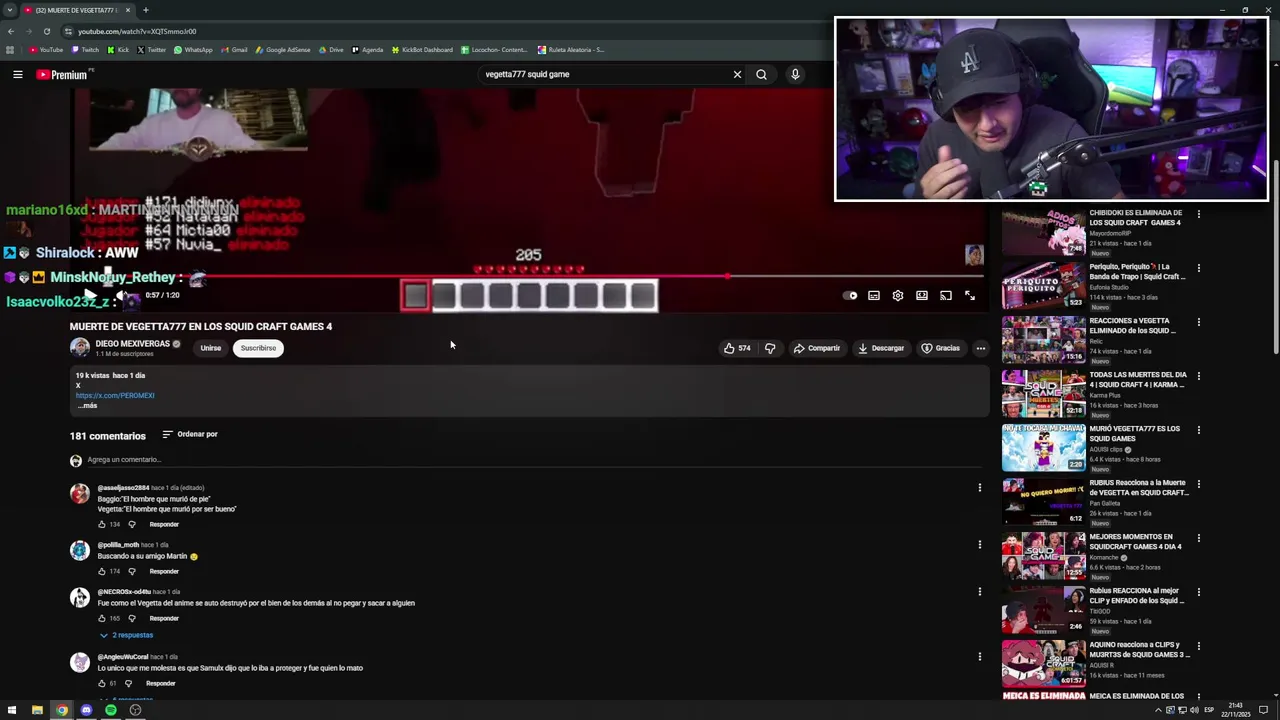
Task: Open Discord from taskbar
Action: 86,710
